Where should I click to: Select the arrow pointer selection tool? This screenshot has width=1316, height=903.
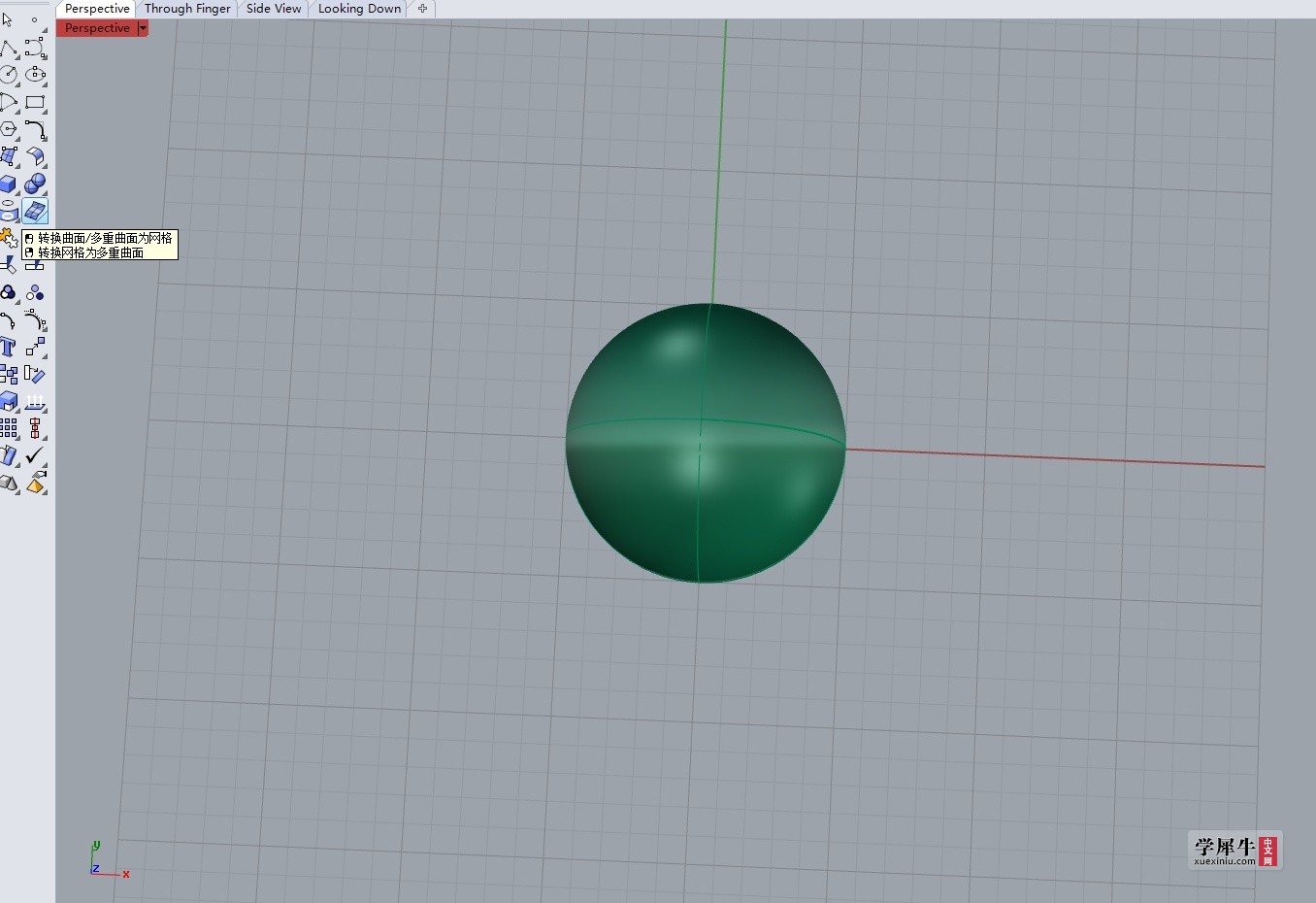tap(8, 19)
